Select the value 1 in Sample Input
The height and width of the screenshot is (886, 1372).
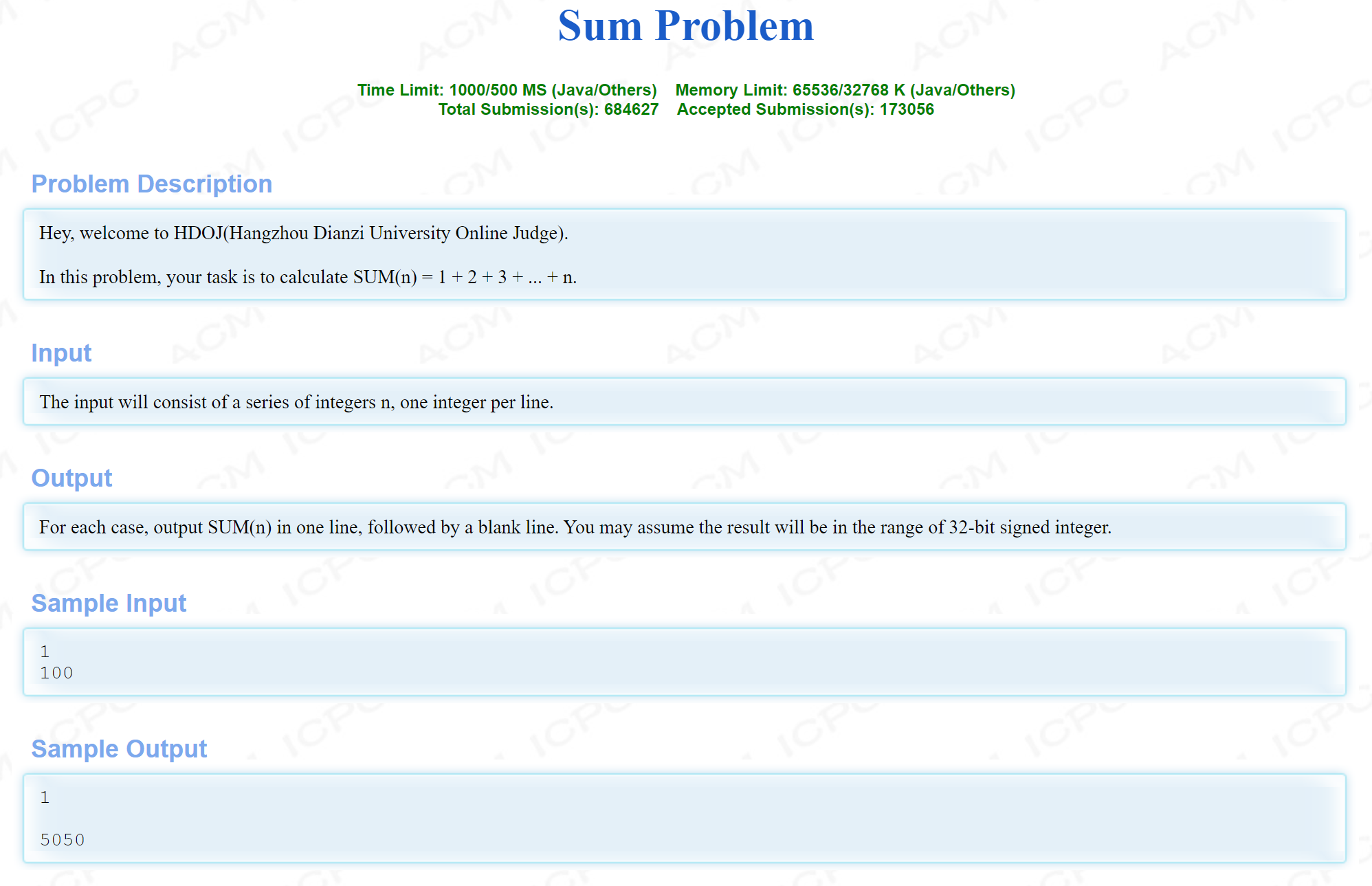[44, 650]
